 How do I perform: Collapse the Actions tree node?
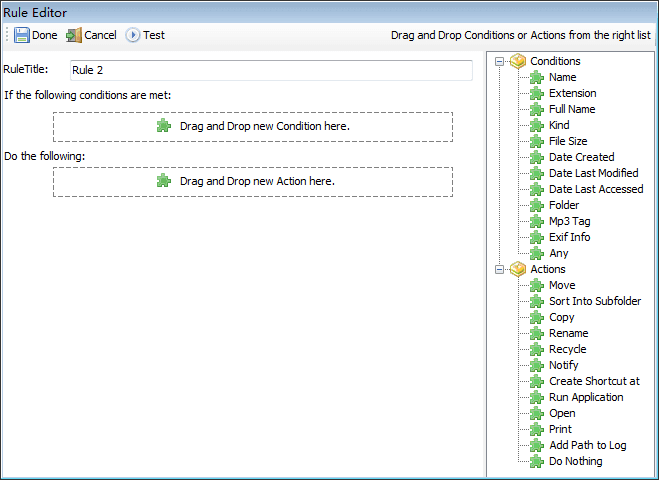point(499,269)
